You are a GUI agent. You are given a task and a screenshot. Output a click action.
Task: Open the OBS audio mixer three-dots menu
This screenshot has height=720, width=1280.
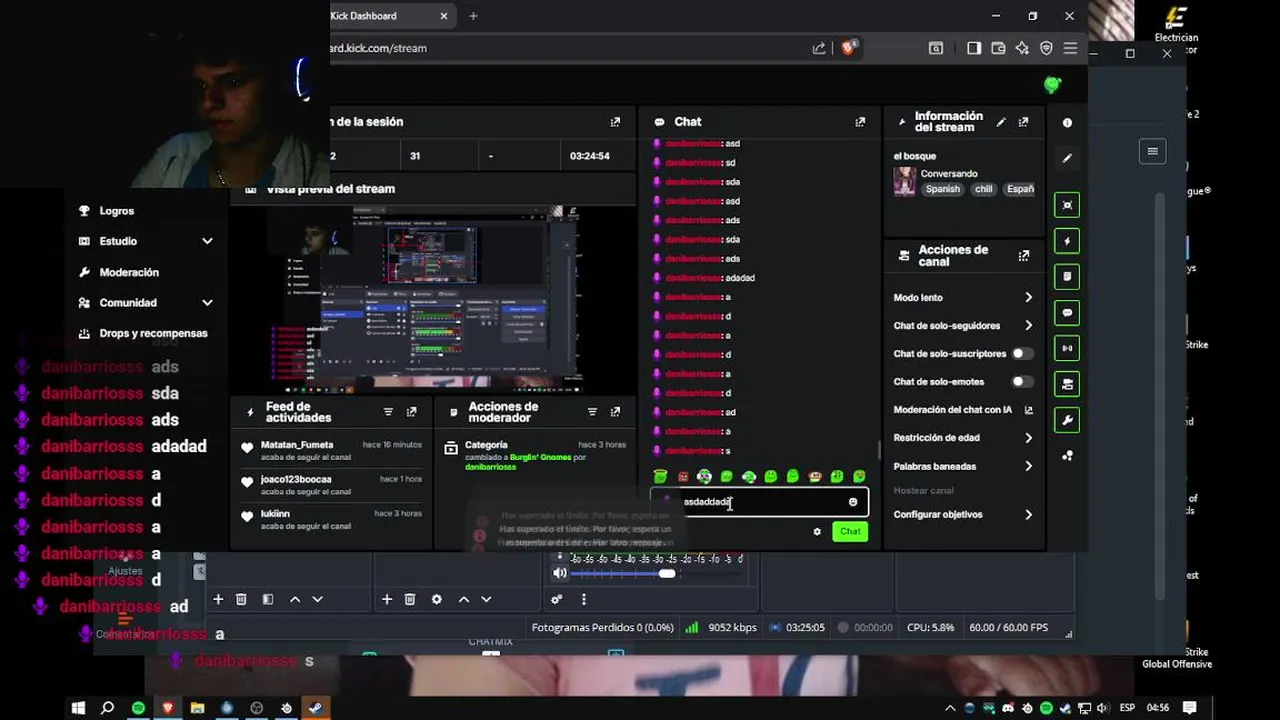(x=584, y=599)
